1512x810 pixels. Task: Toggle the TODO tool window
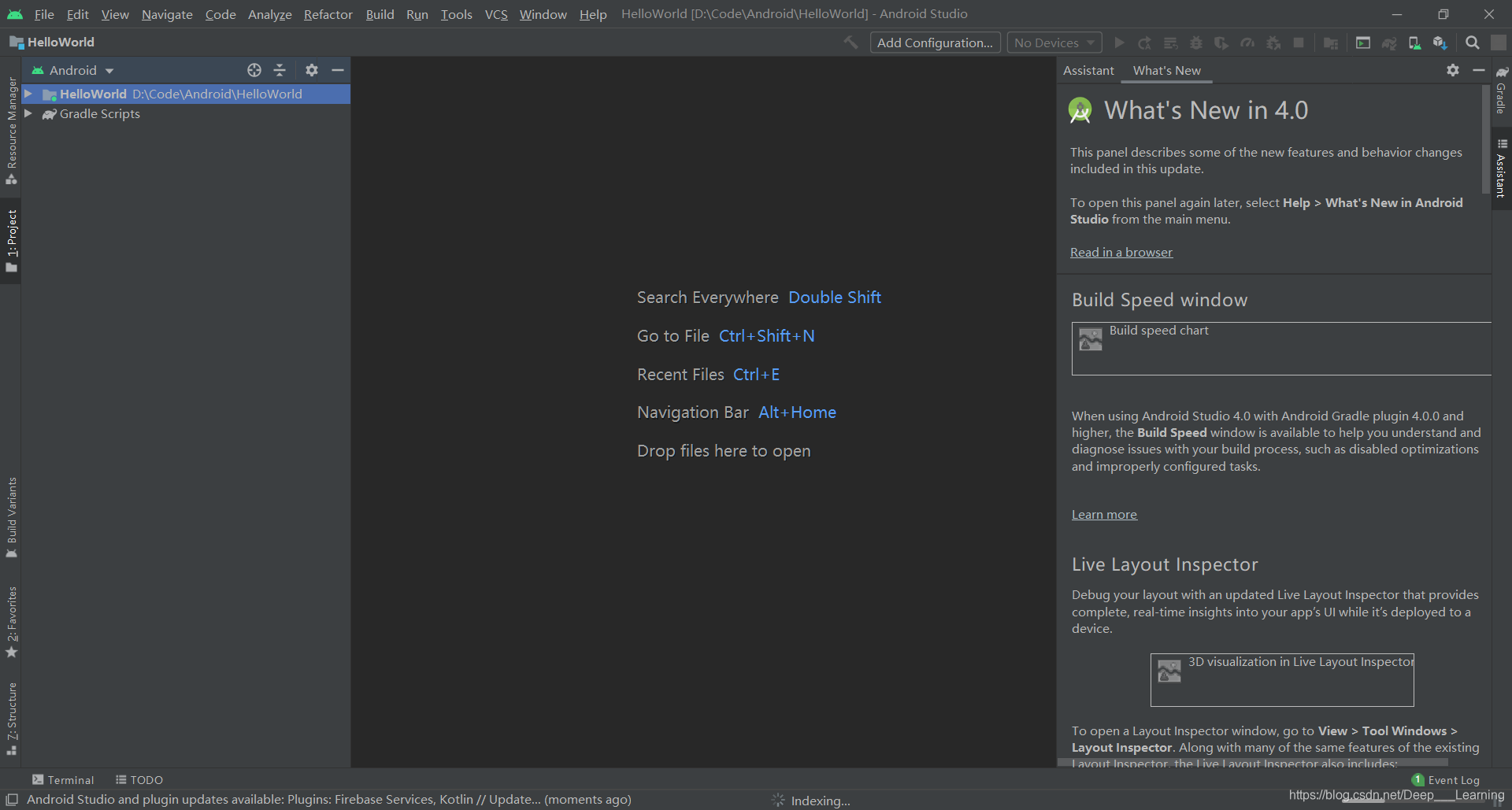pos(139,780)
